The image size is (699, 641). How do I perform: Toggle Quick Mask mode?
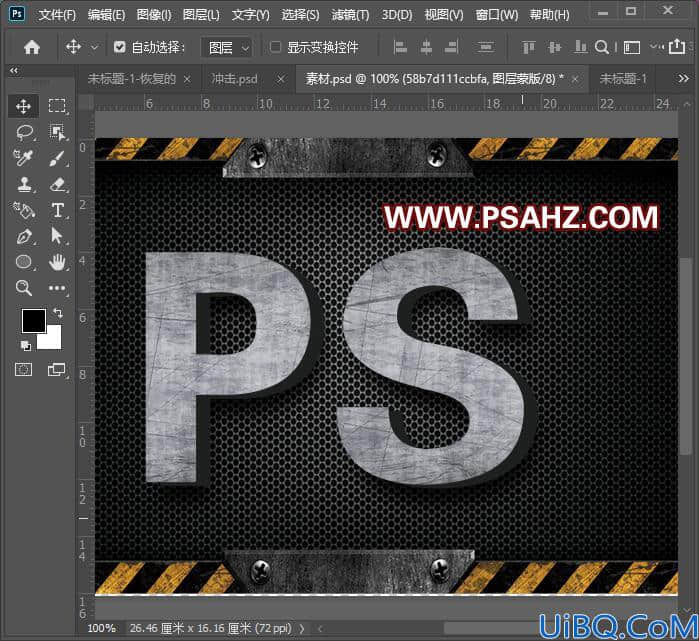tap(23, 370)
